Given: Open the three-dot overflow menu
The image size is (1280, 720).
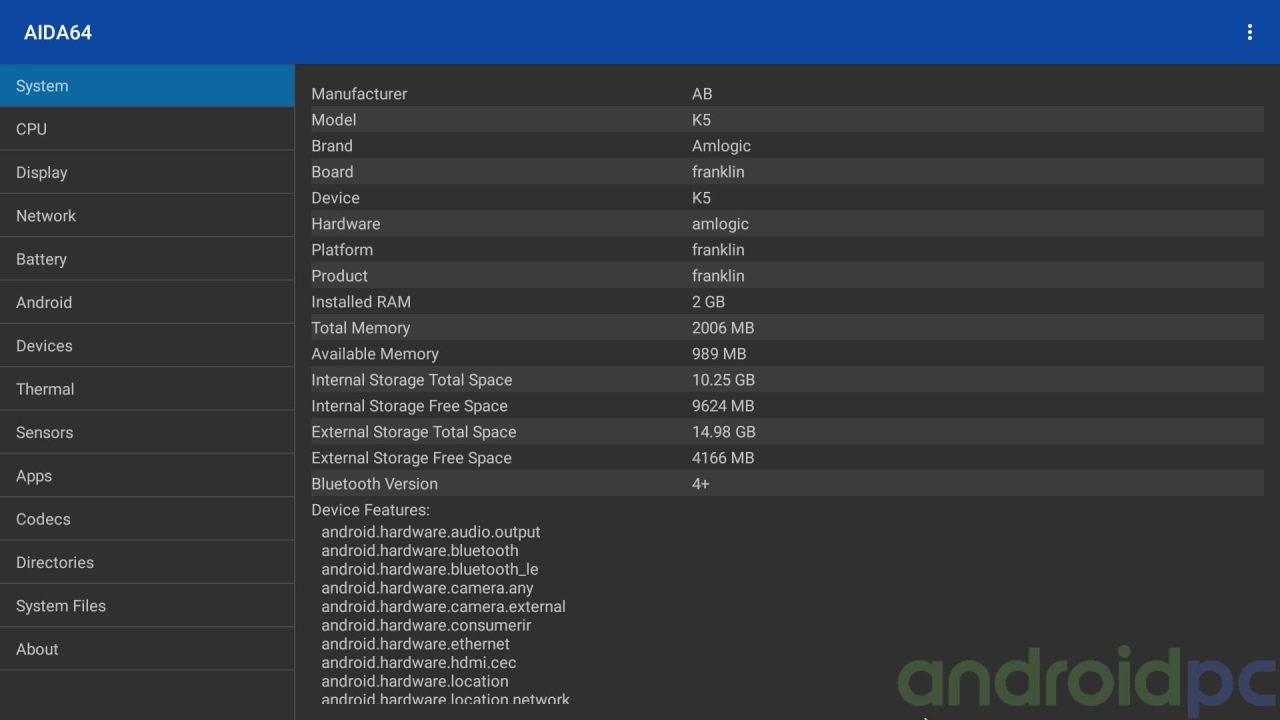Looking at the screenshot, I should pyautogui.click(x=1249, y=32).
